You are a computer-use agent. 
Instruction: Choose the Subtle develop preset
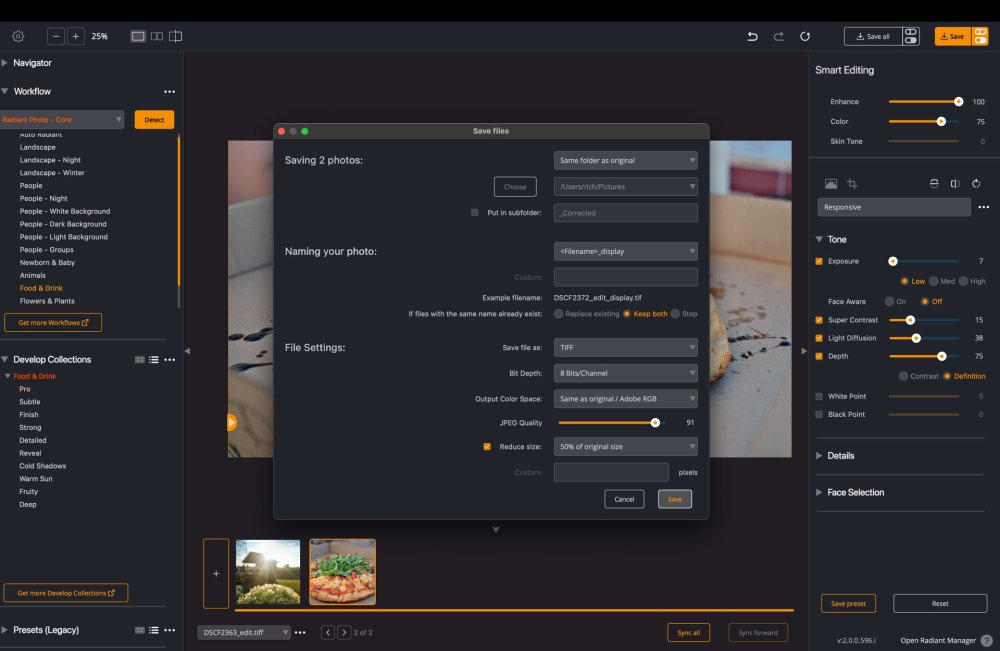30,402
